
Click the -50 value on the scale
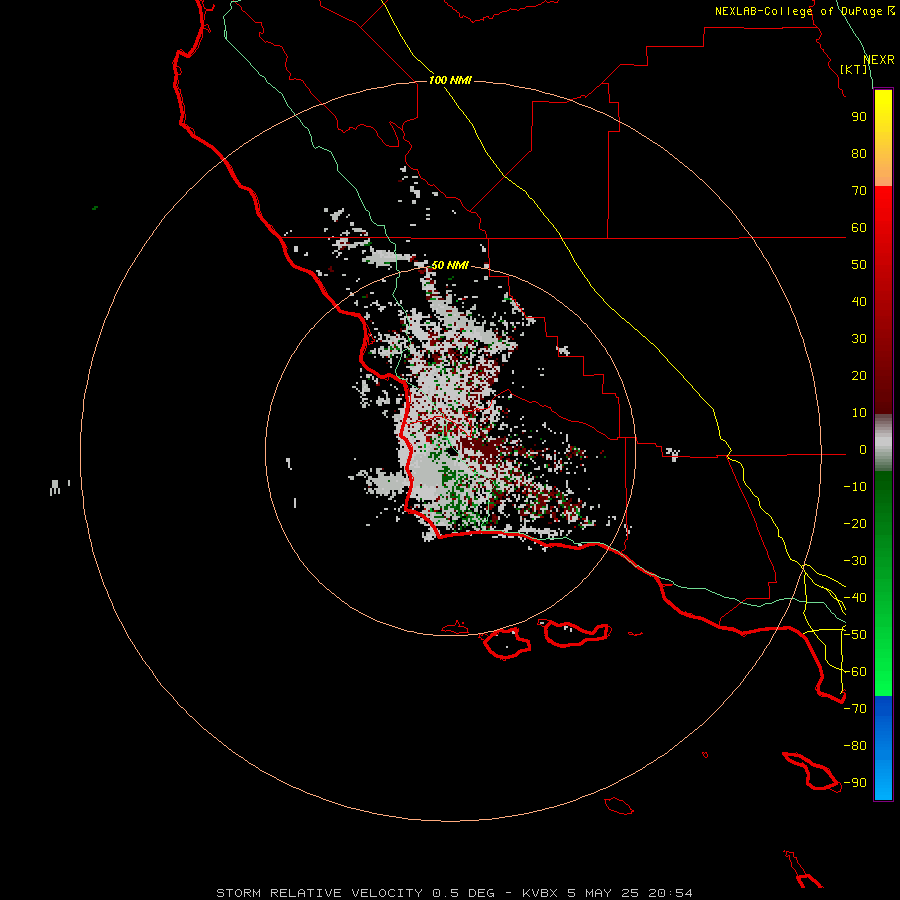[855, 635]
